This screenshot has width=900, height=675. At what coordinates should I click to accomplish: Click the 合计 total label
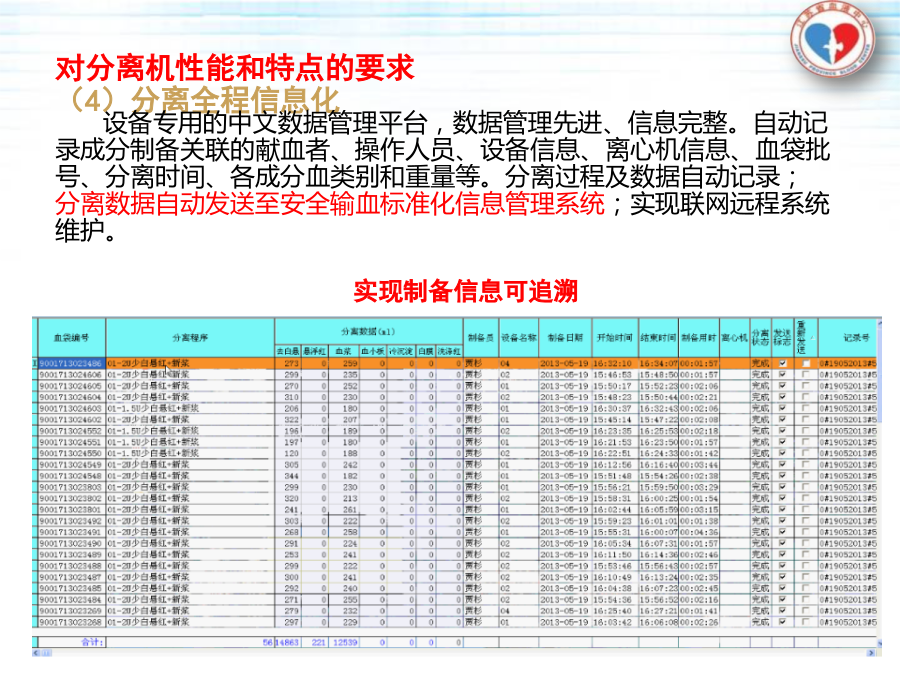[92, 642]
